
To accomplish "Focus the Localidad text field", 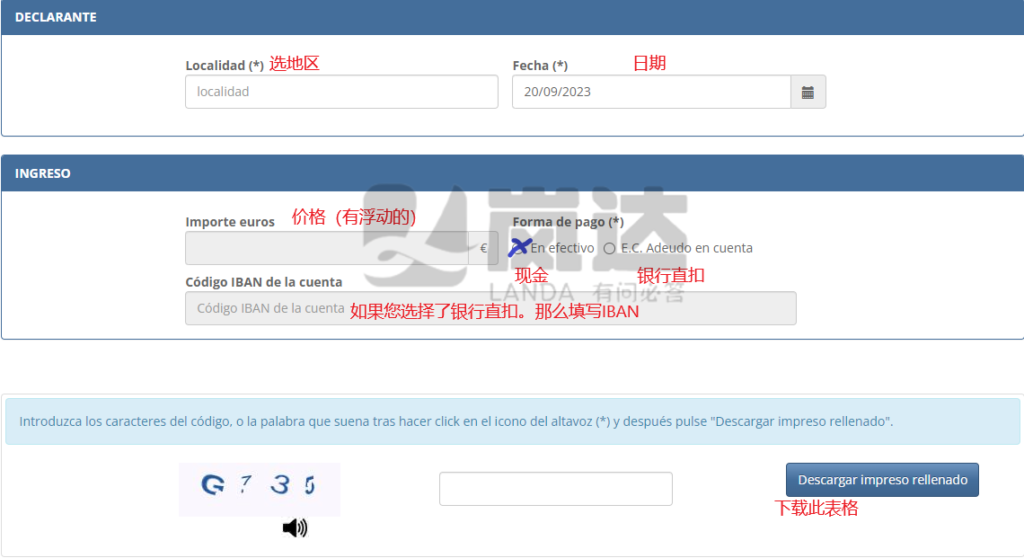I will coord(341,92).
